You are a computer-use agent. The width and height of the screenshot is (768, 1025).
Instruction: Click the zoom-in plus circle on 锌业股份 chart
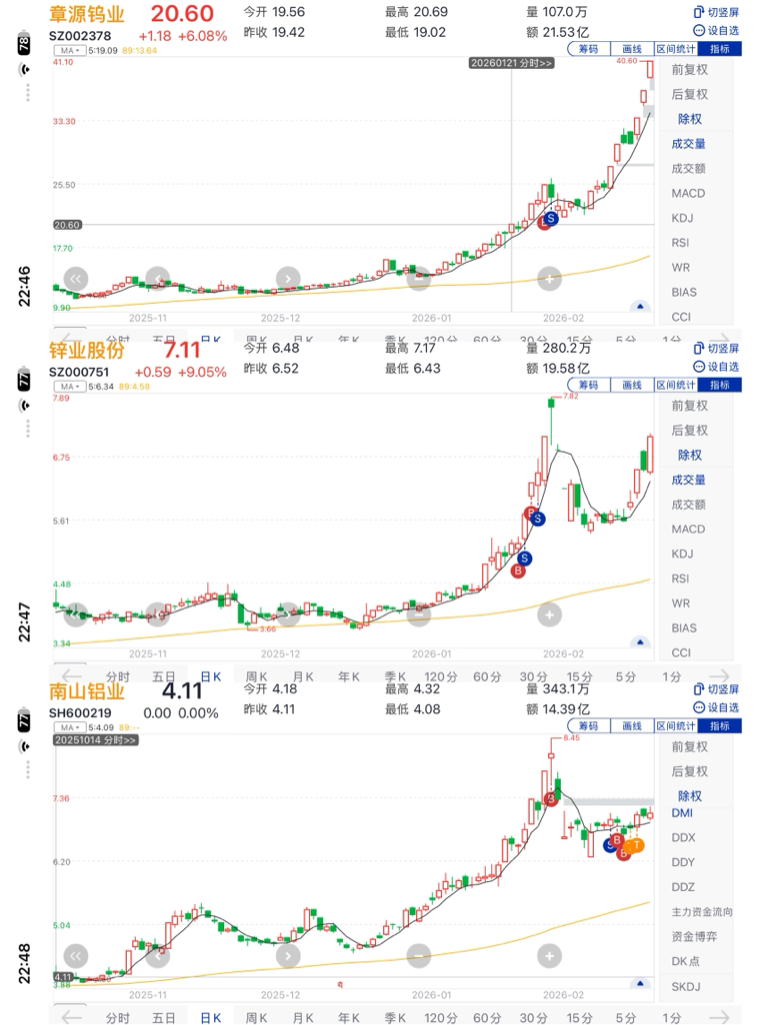click(x=550, y=614)
